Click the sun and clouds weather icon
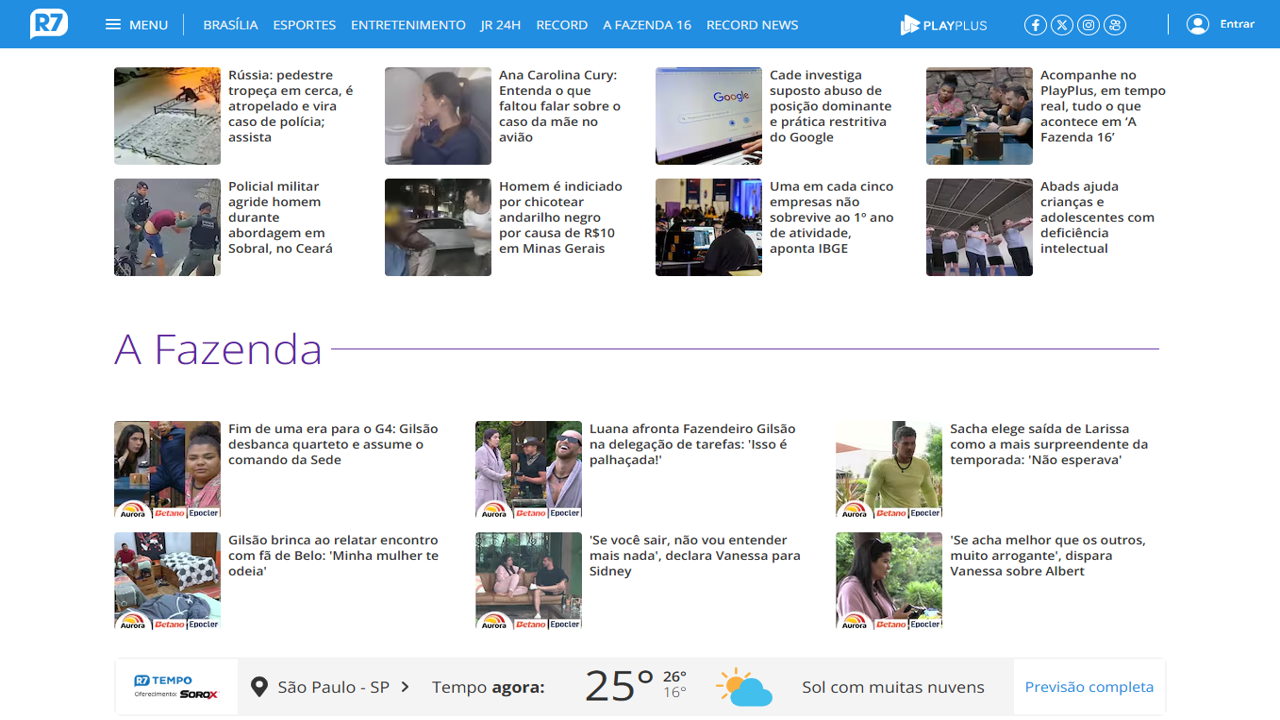 [x=744, y=687]
